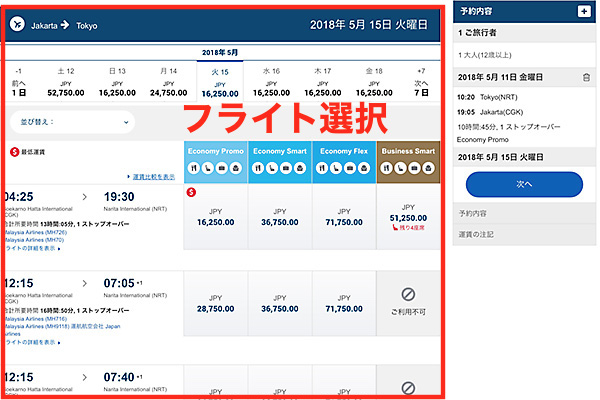Viewport: 600px width, 400px height.
Task: Click the red lowest-fare icon beside 最低運賃
Action: pyautogui.click(x=15, y=152)
